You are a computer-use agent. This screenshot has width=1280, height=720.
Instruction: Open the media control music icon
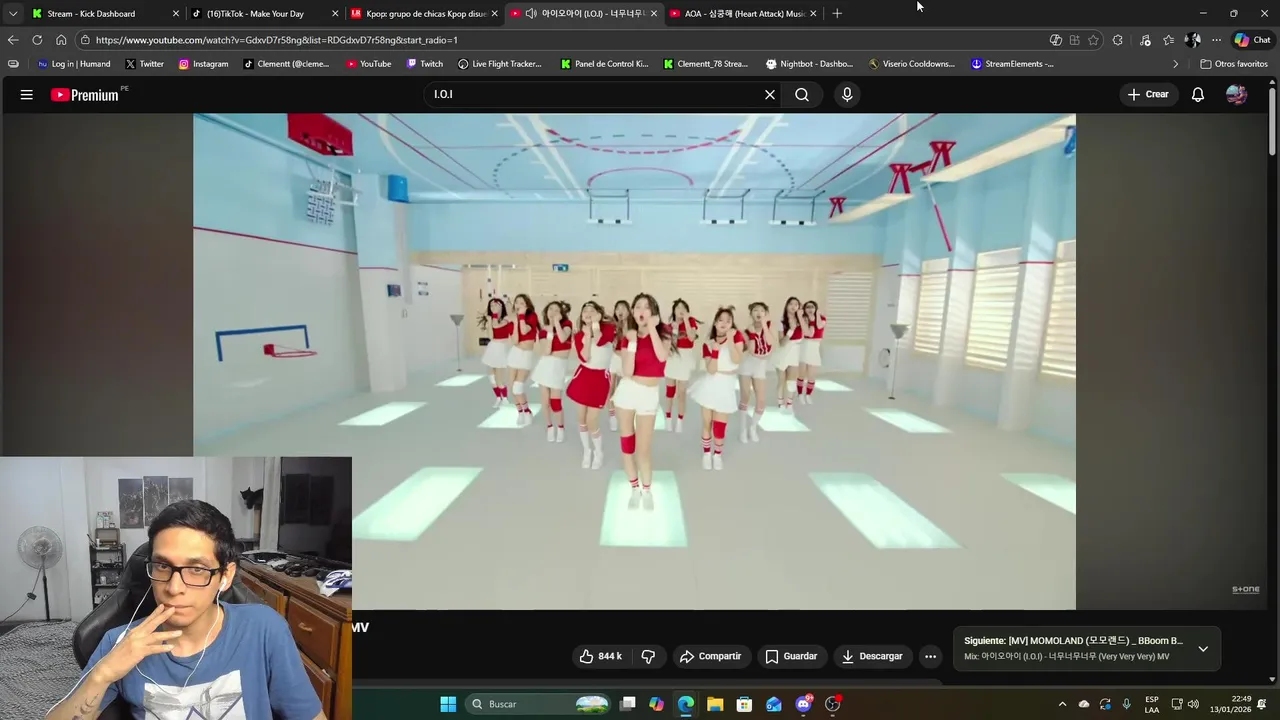point(1145,40)
